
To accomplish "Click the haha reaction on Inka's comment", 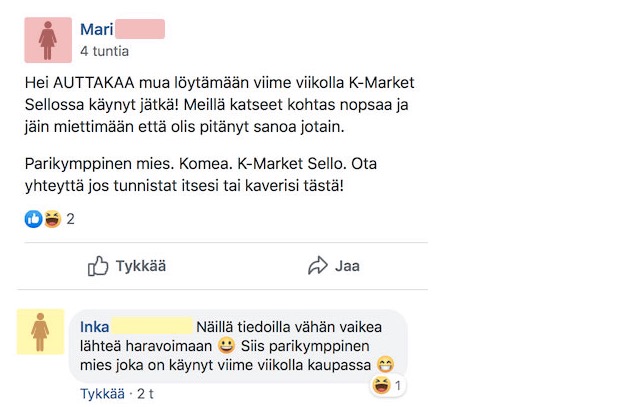I will (x=380, y=385).
